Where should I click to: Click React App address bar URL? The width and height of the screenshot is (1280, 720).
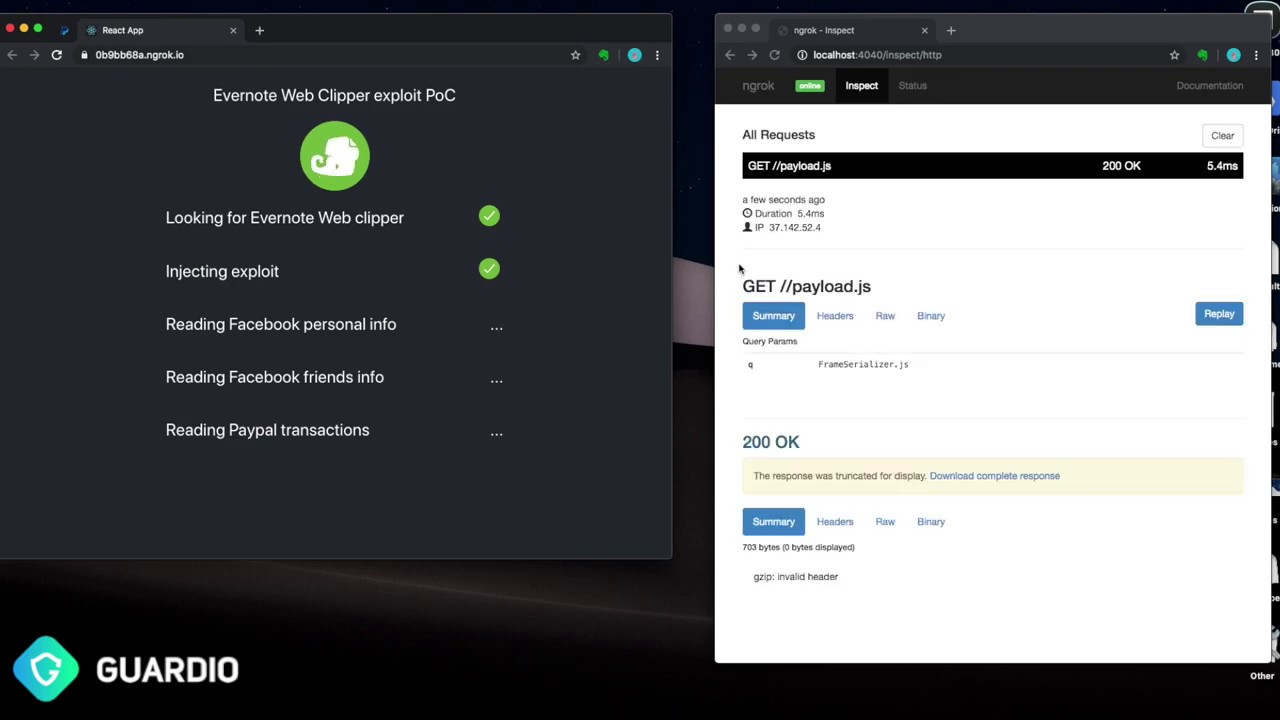point(139,55)
